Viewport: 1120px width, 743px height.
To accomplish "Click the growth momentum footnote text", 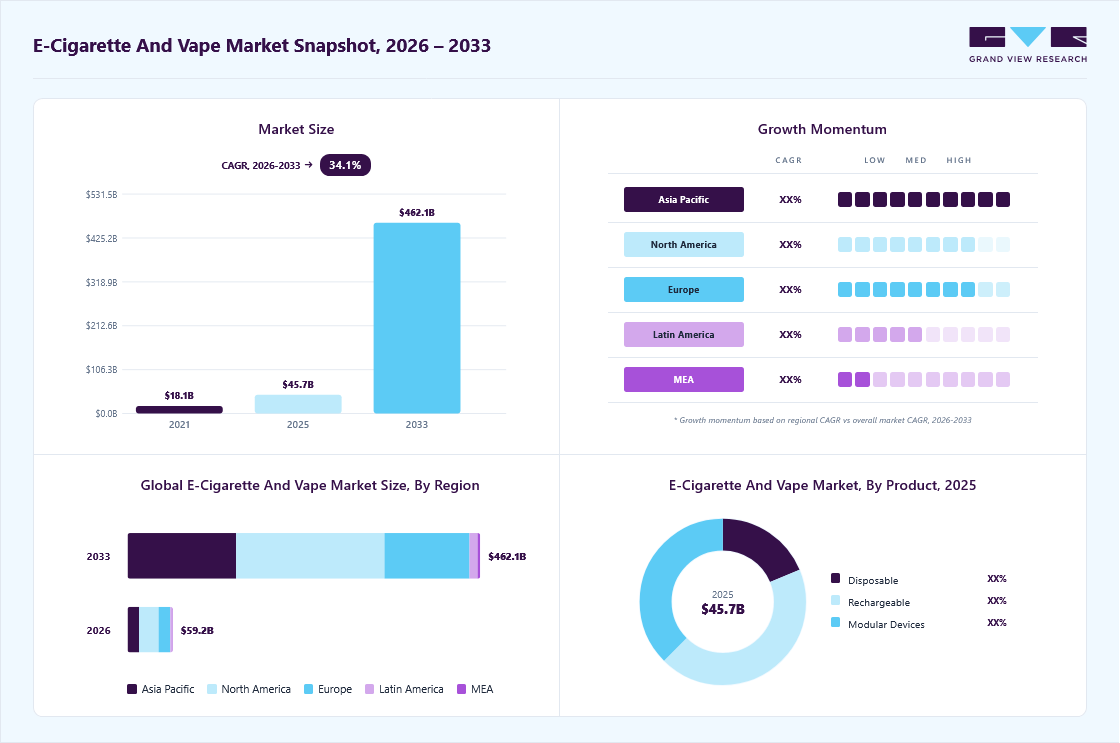I will click(x=822, y=420).
